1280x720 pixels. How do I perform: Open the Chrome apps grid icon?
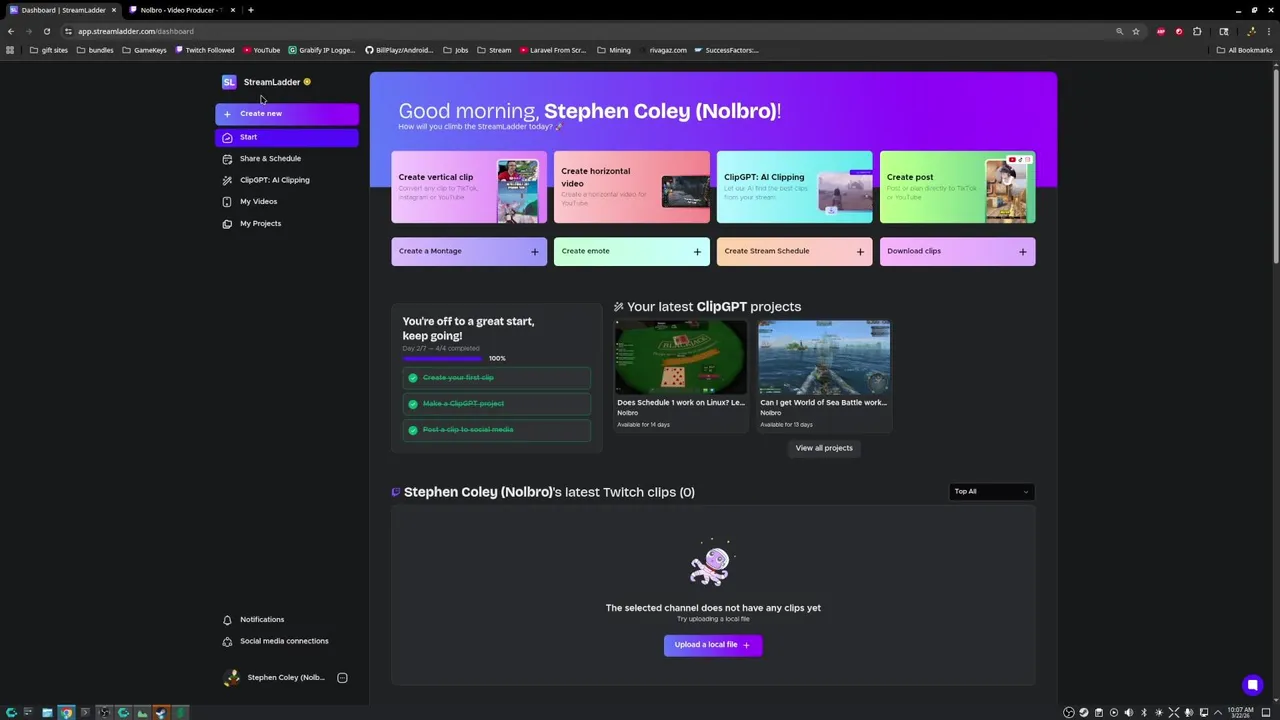point(10,50)
